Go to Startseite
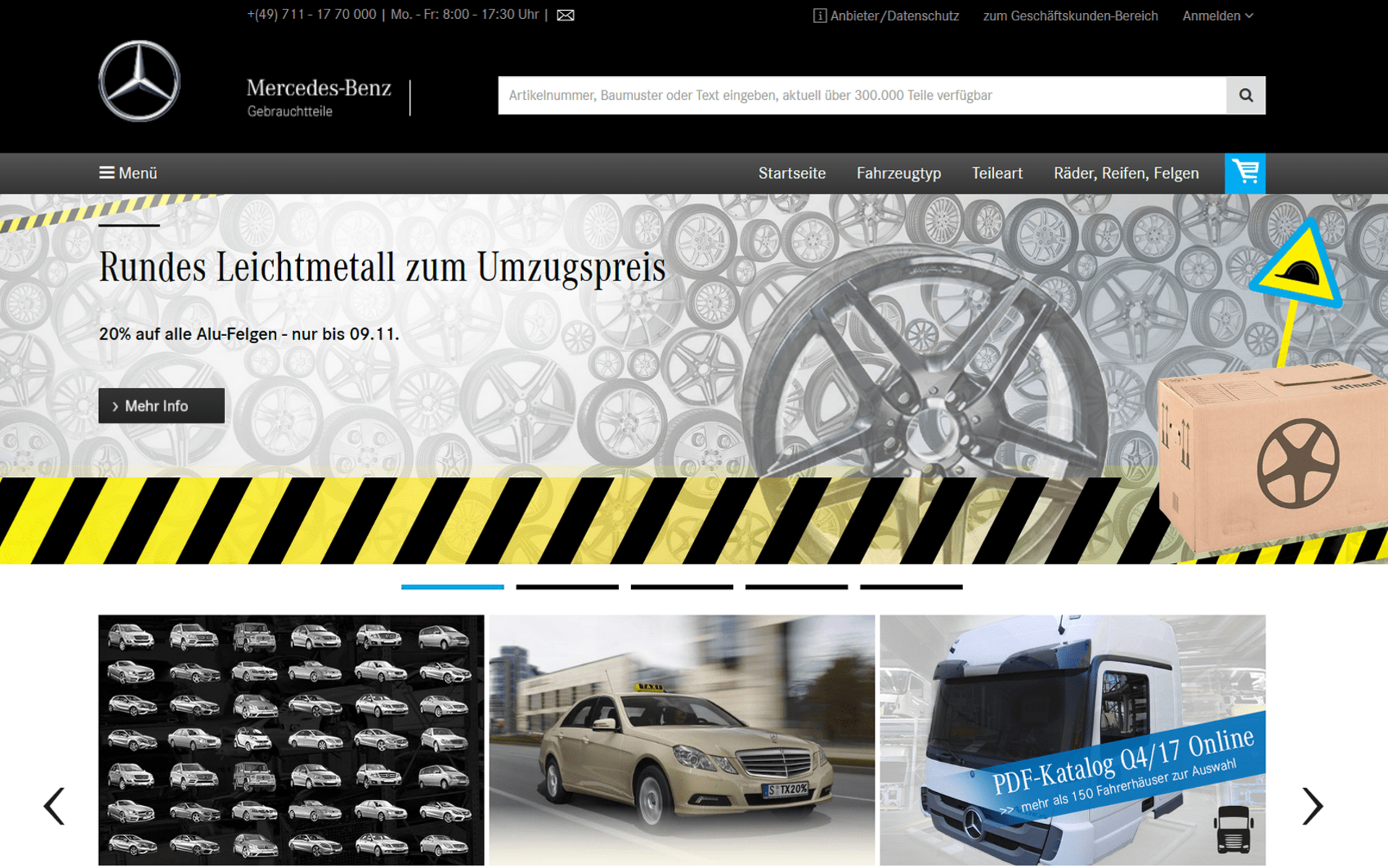The image size is (1388, 868). (792, 173)
